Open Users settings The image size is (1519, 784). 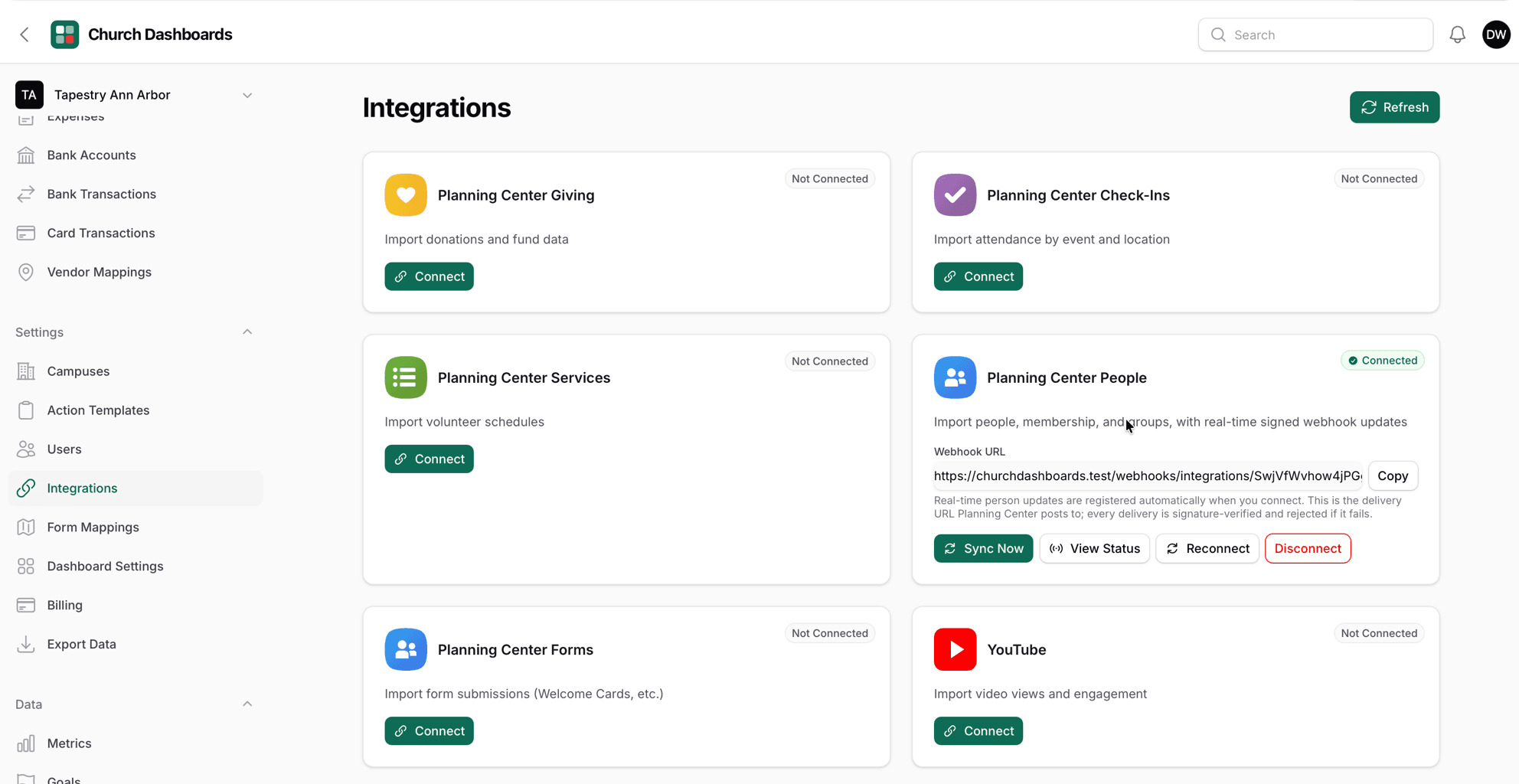tap(136, 449)
